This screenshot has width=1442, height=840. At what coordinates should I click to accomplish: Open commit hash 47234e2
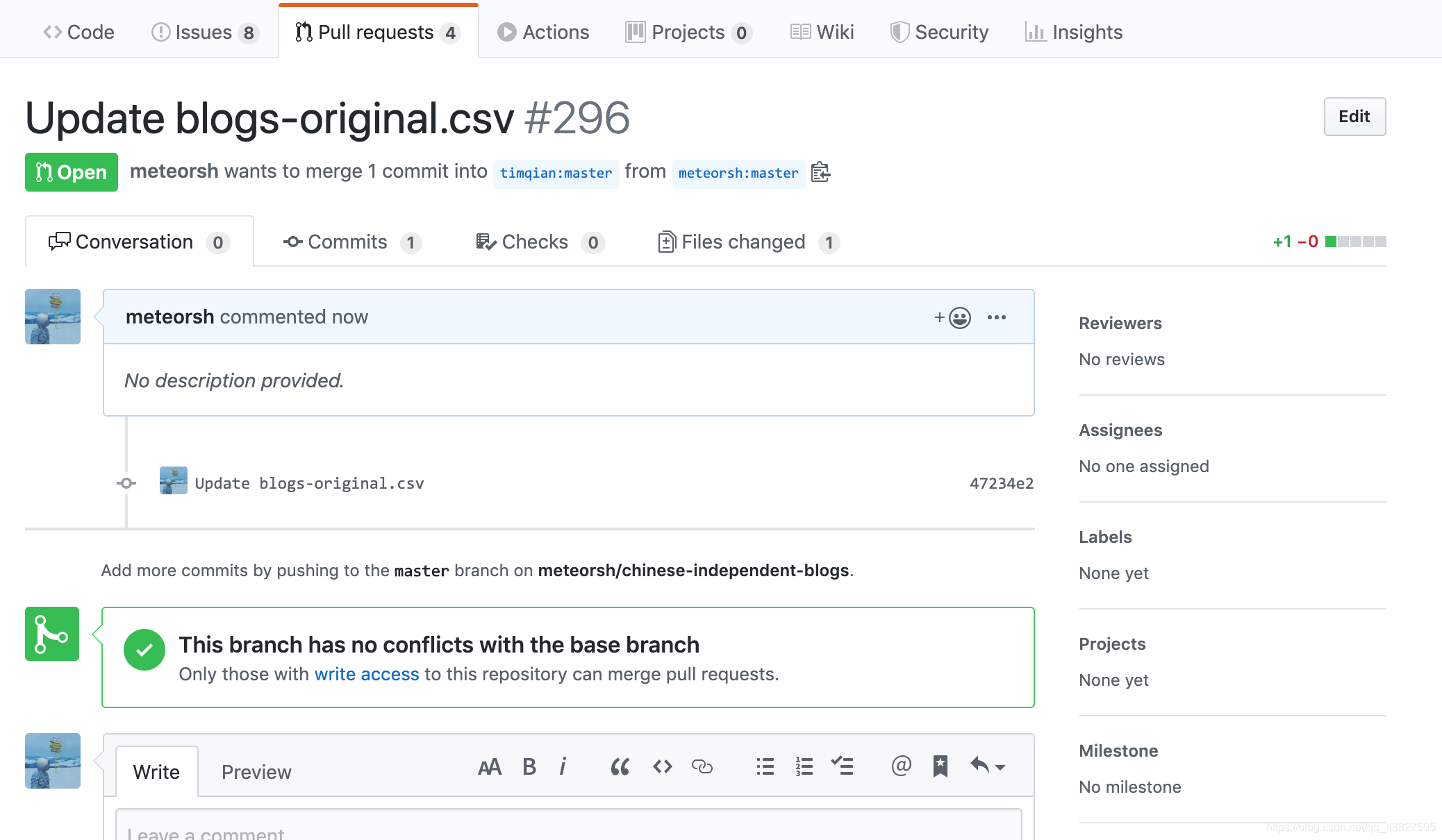(x=1001, y=483)
